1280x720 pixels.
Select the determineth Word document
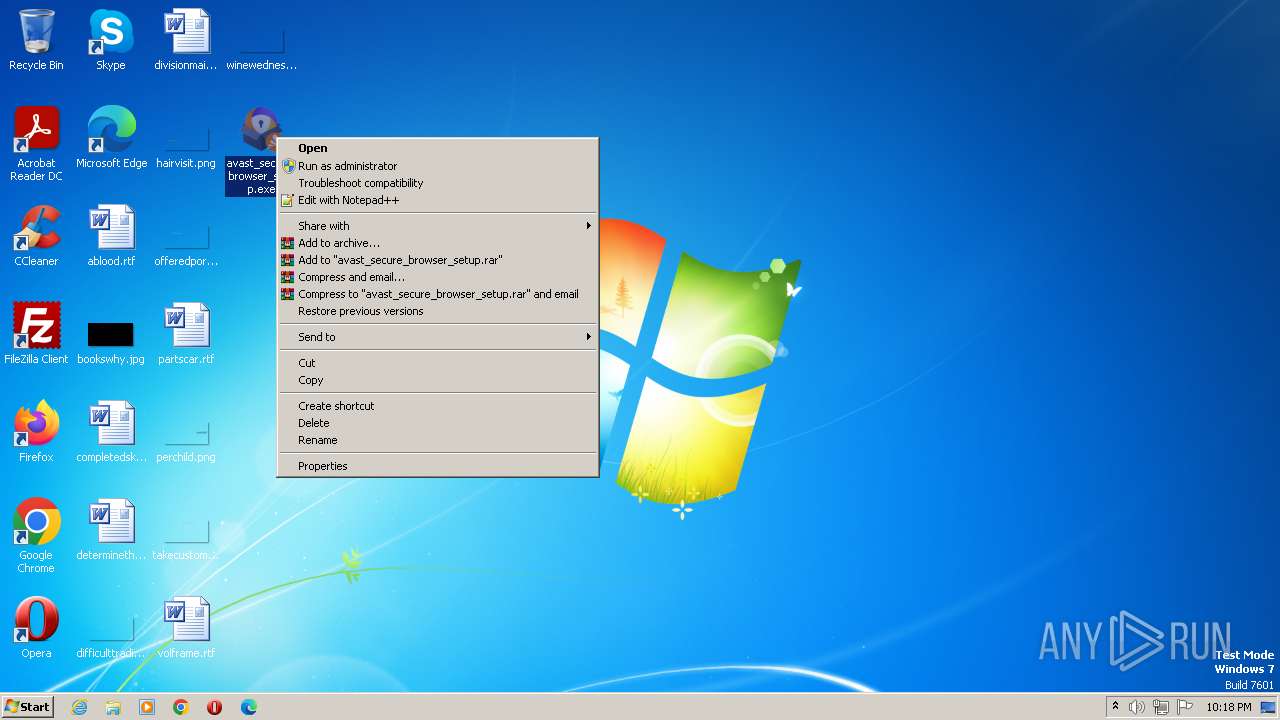[x=111, y=530]
